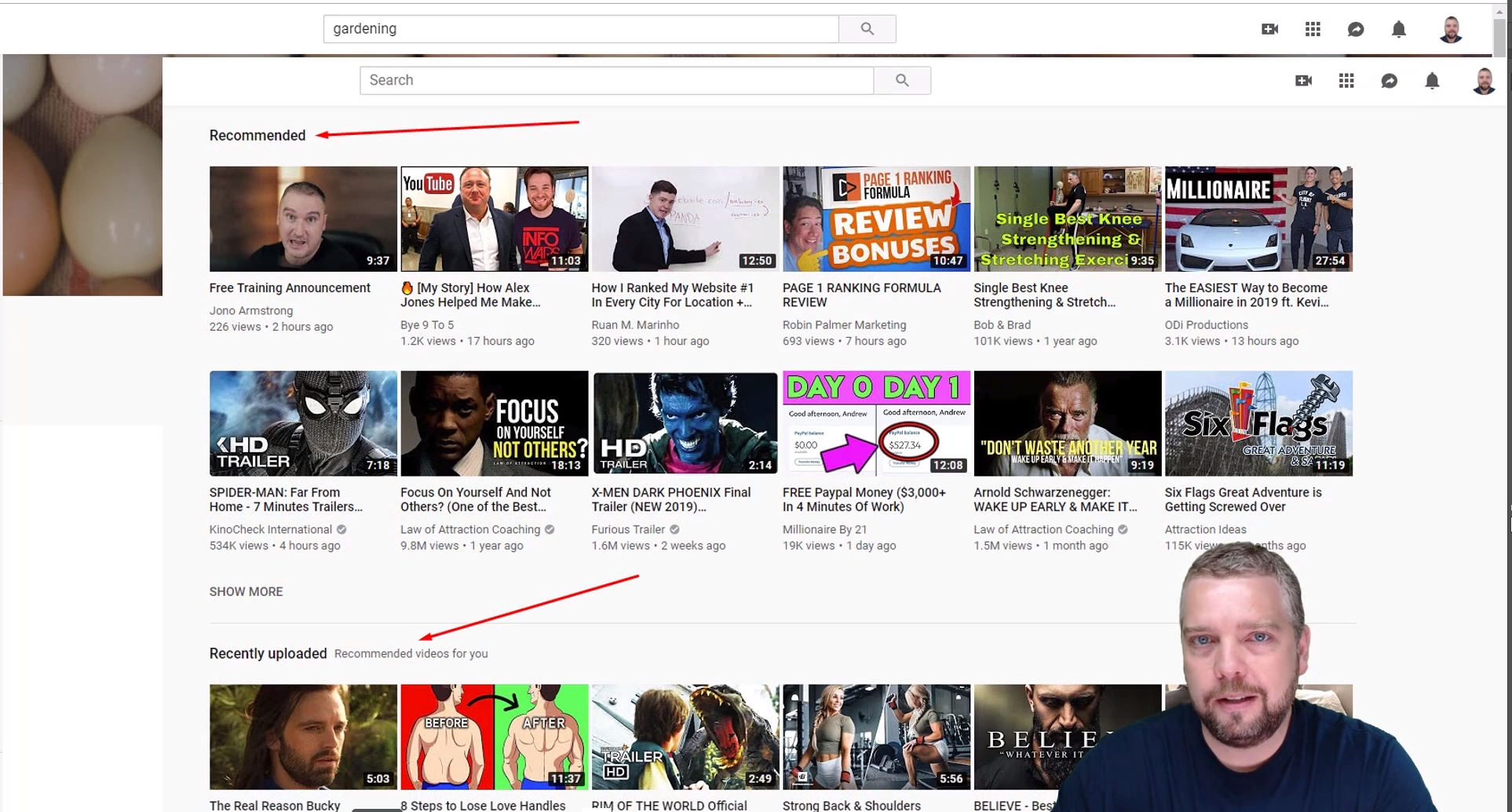1512x812 pixels.
Task: Open the Six Flags Great Adventure thumbnail
Action: pyautogui.click(x=1258, y=423)
